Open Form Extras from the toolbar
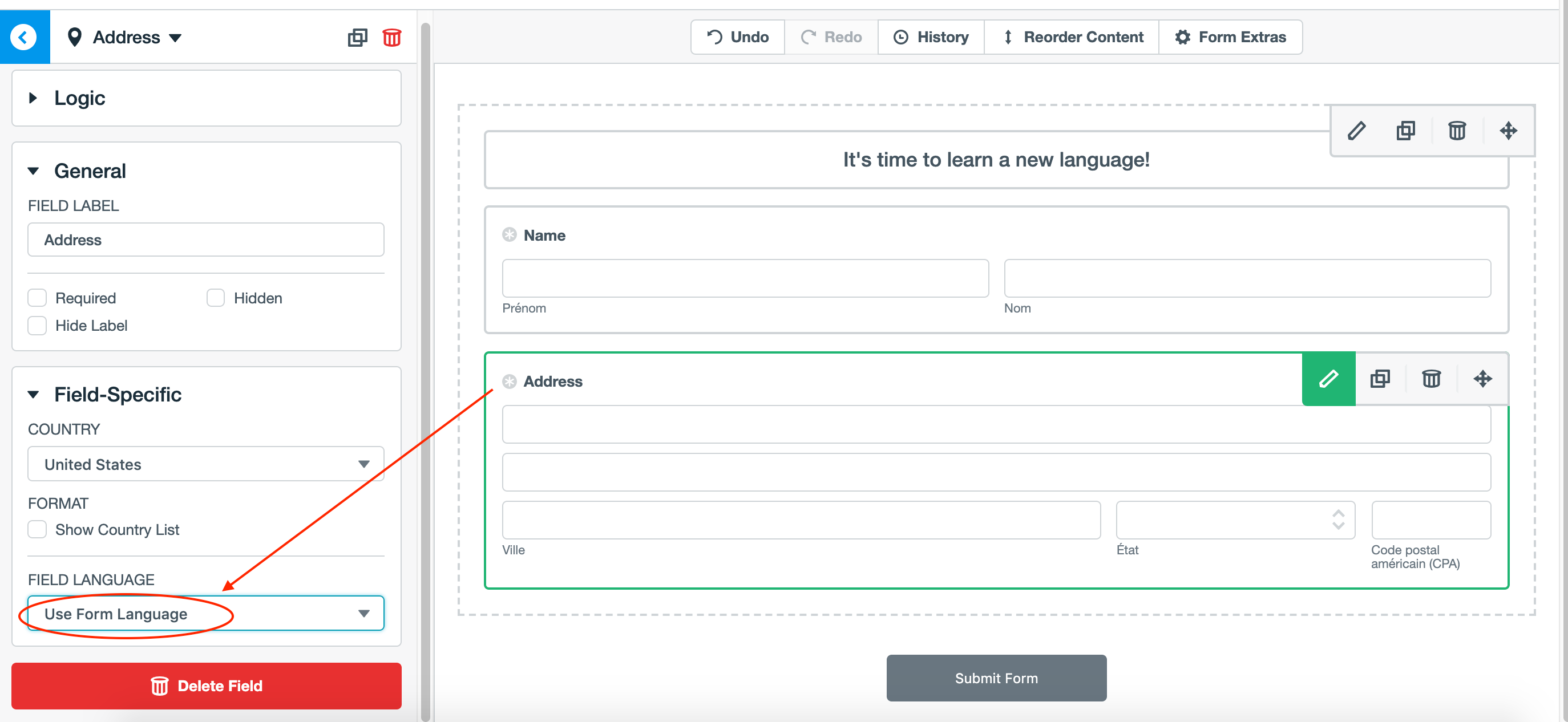Image resolution: width=1568 pixels, height=722 pixels. point(1230,37)
